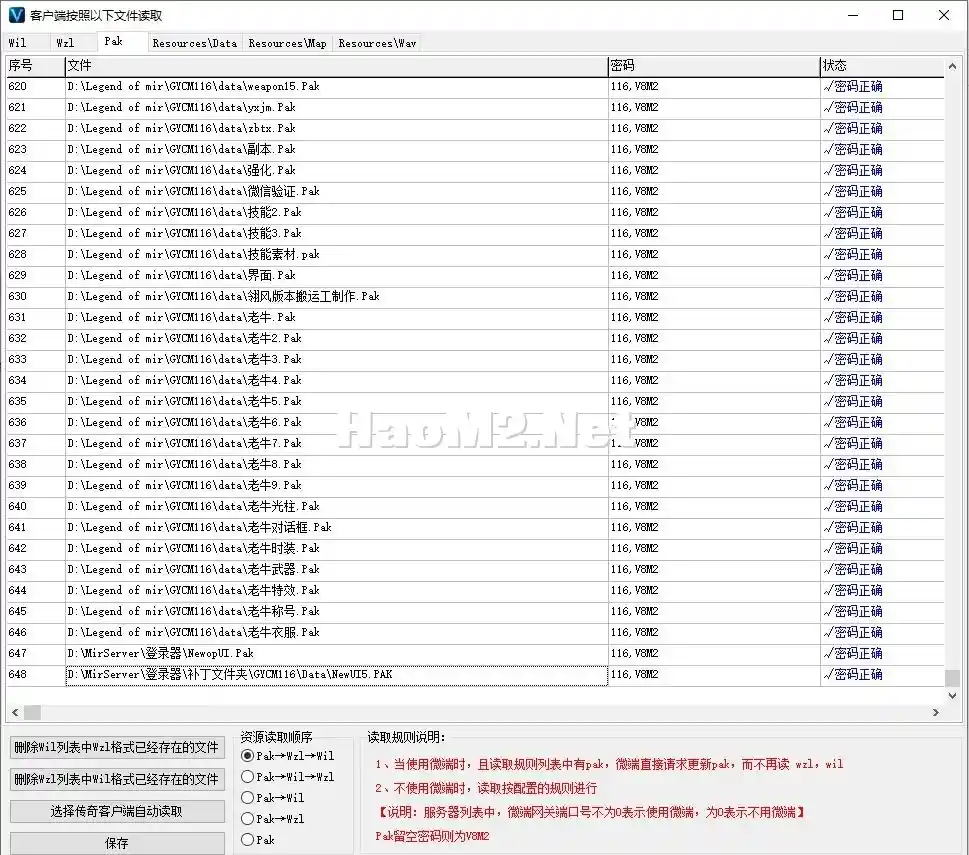Click the vertical scrollbar thumb

952,678
